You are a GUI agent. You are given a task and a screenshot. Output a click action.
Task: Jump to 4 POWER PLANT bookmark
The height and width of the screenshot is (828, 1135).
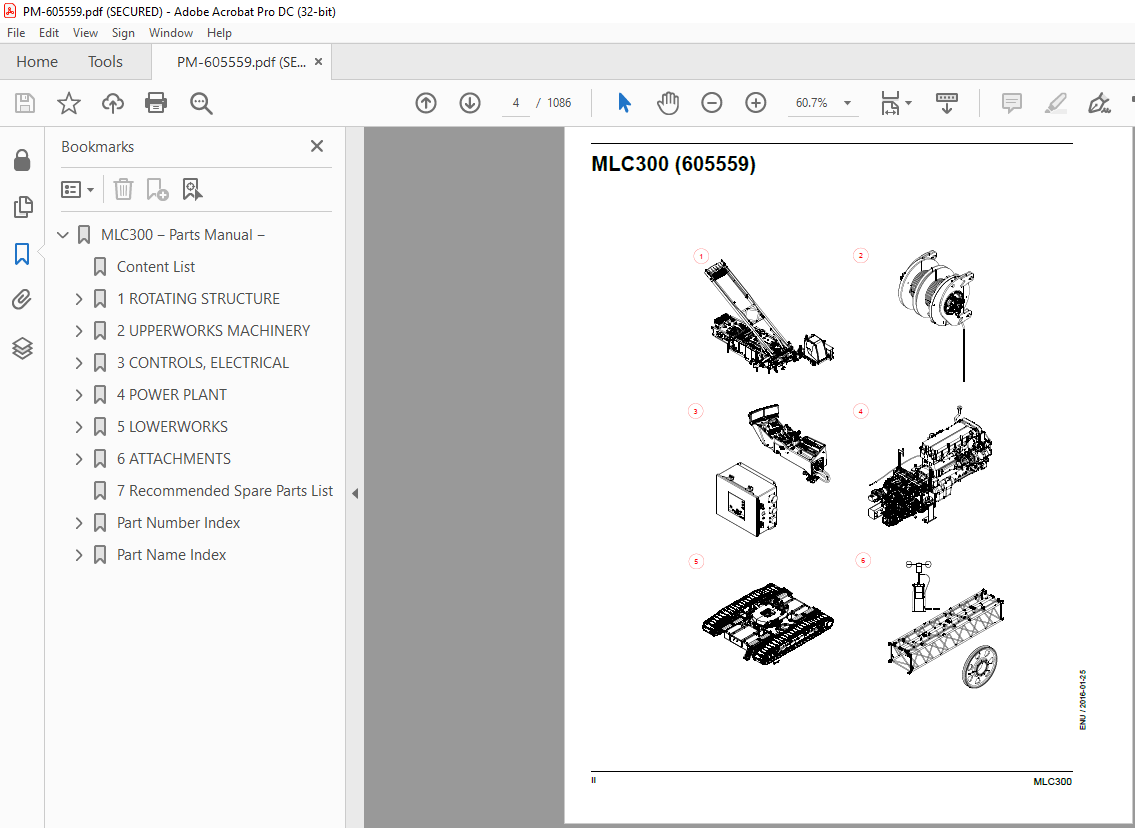[x=172, y=394]
